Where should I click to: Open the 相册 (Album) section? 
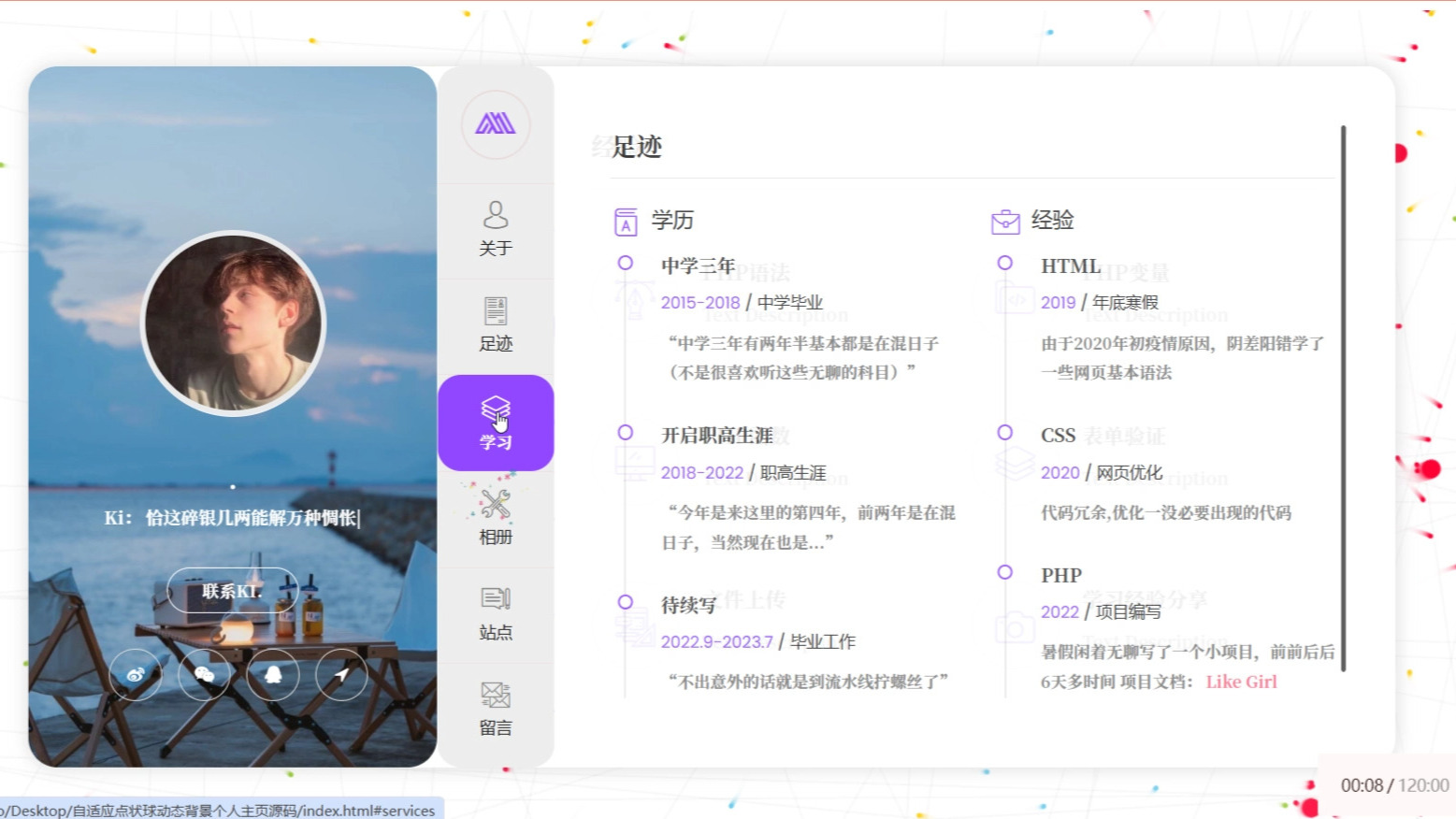(x=496, y=519)
